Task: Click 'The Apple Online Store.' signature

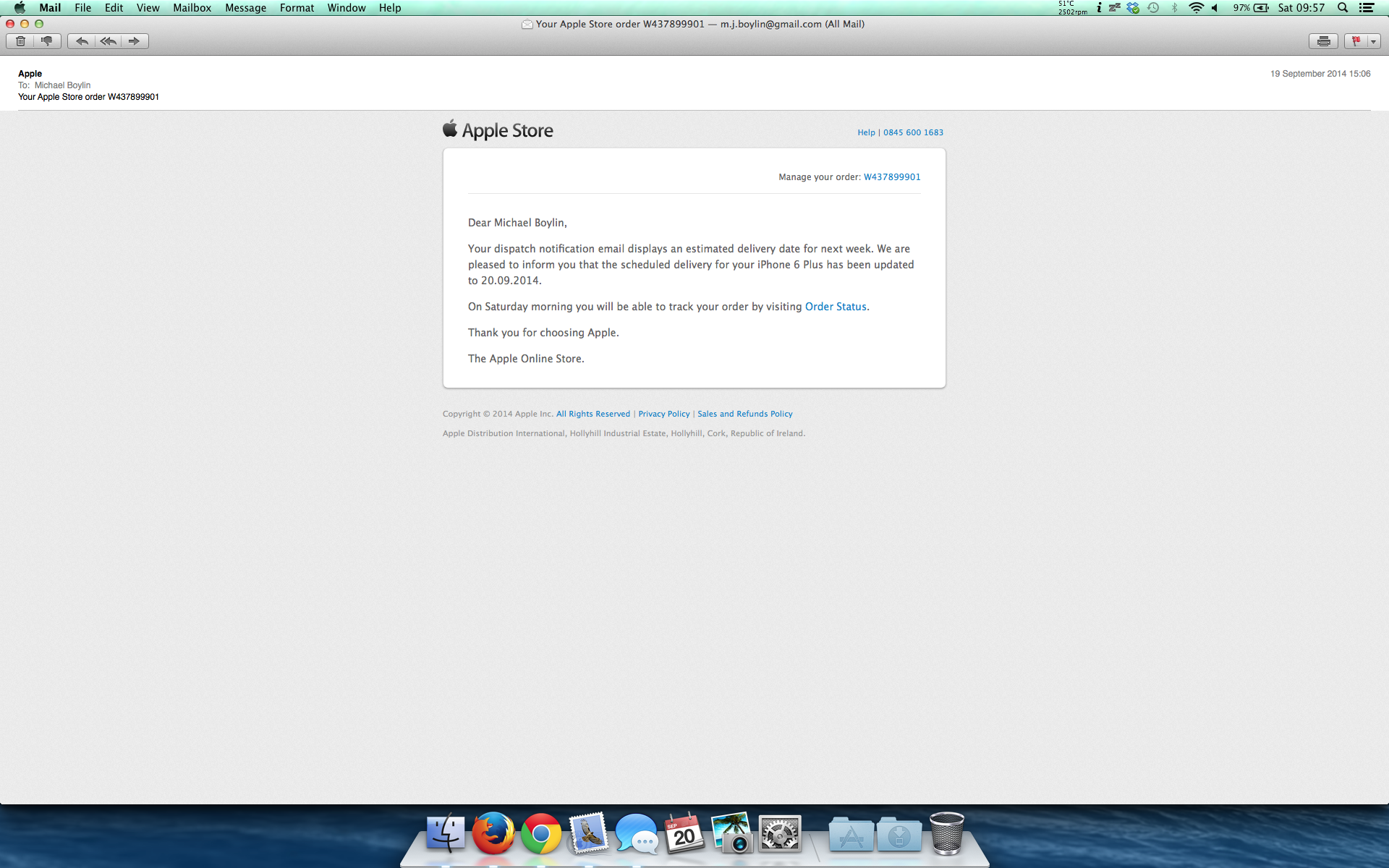Action: (526, 359)
